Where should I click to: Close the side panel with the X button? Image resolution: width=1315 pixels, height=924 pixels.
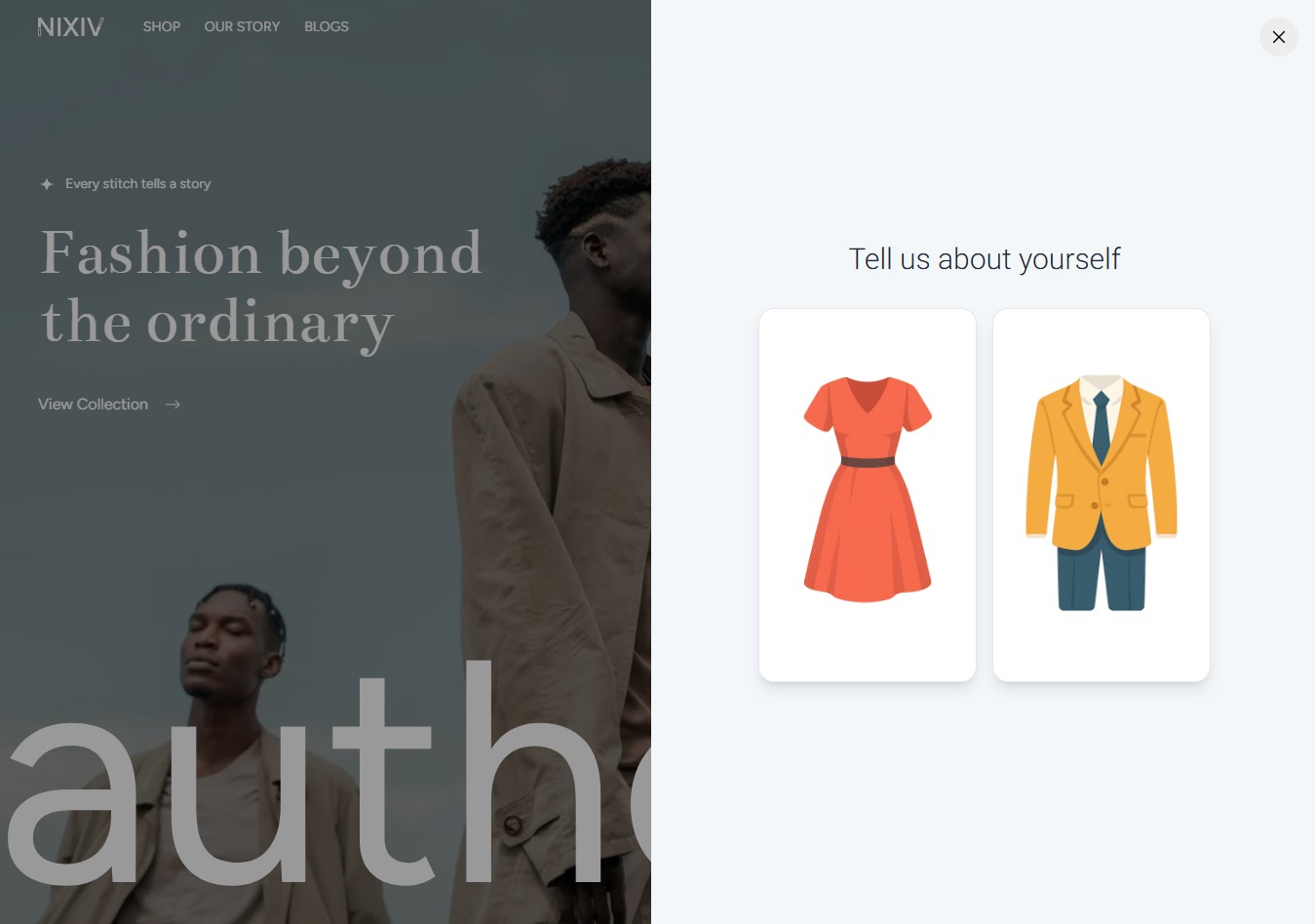(x=1278, y=37)
